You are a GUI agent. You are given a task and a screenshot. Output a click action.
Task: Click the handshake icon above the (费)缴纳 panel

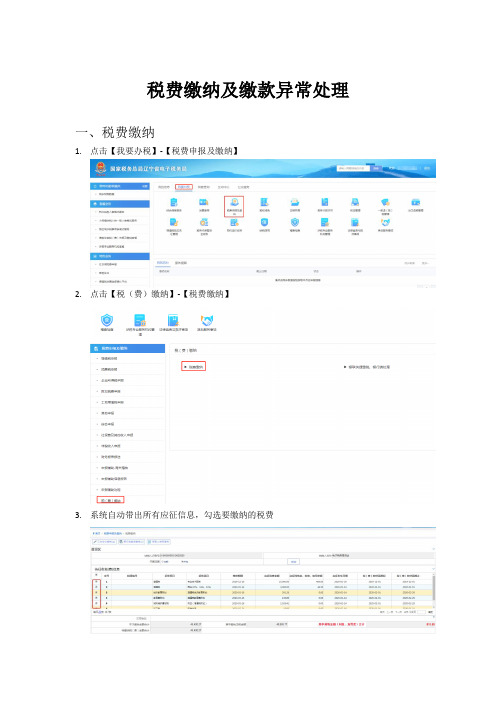tap(207, 322)
